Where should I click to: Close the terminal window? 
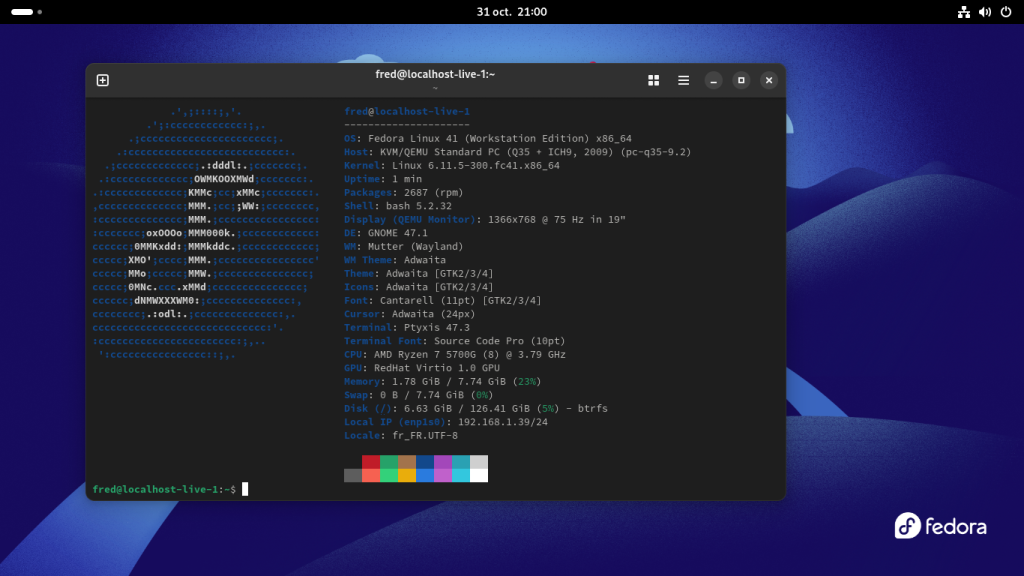(769, 80)
